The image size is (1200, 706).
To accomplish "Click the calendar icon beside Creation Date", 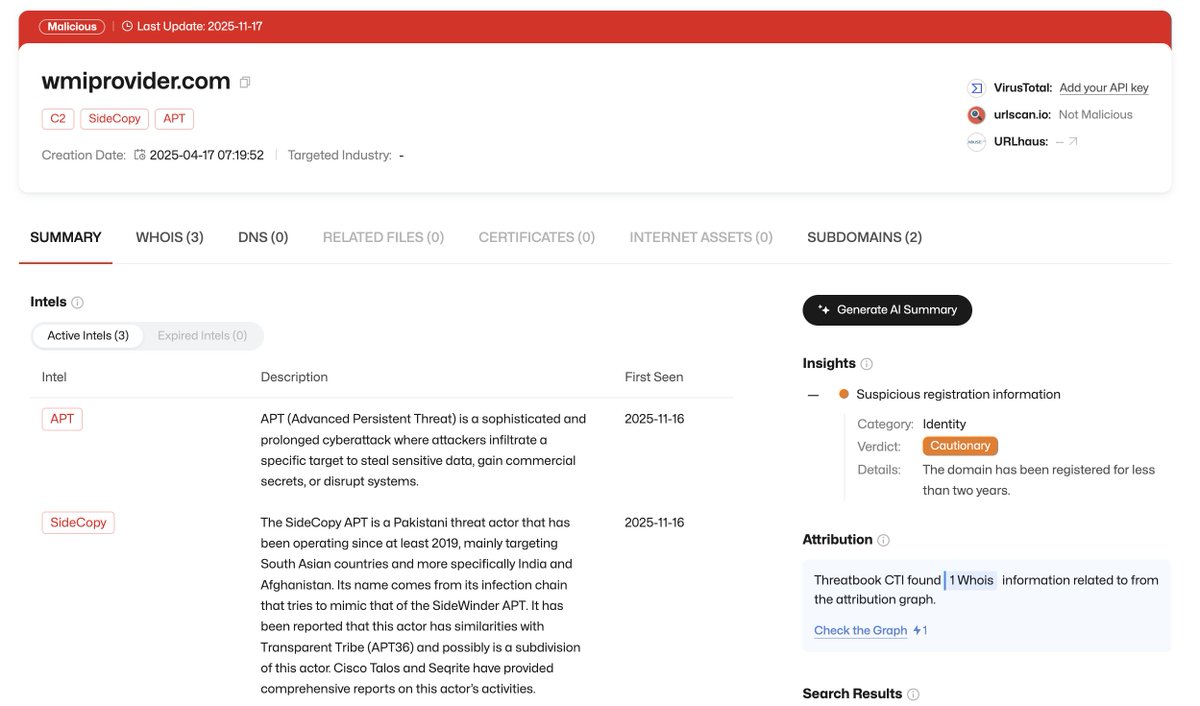I will (140, 155).
